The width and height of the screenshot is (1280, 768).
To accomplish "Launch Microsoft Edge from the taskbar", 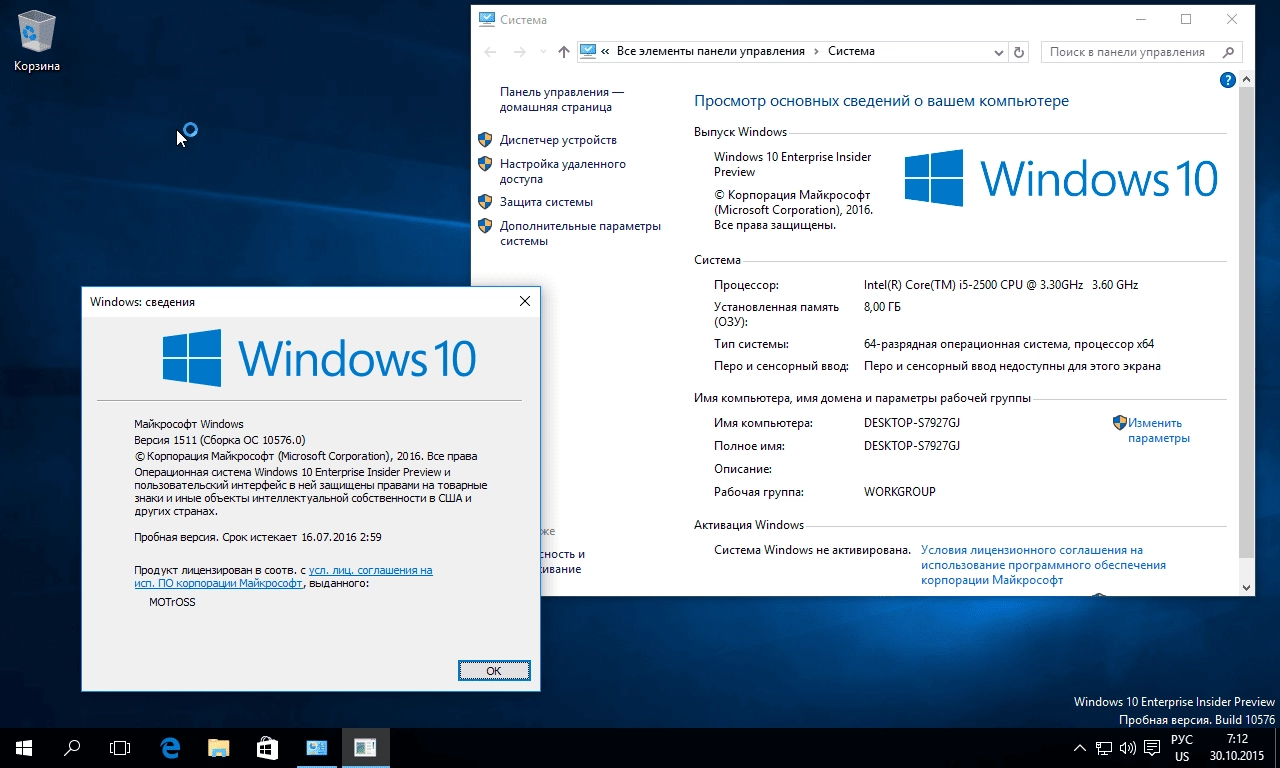I will 171,747.
